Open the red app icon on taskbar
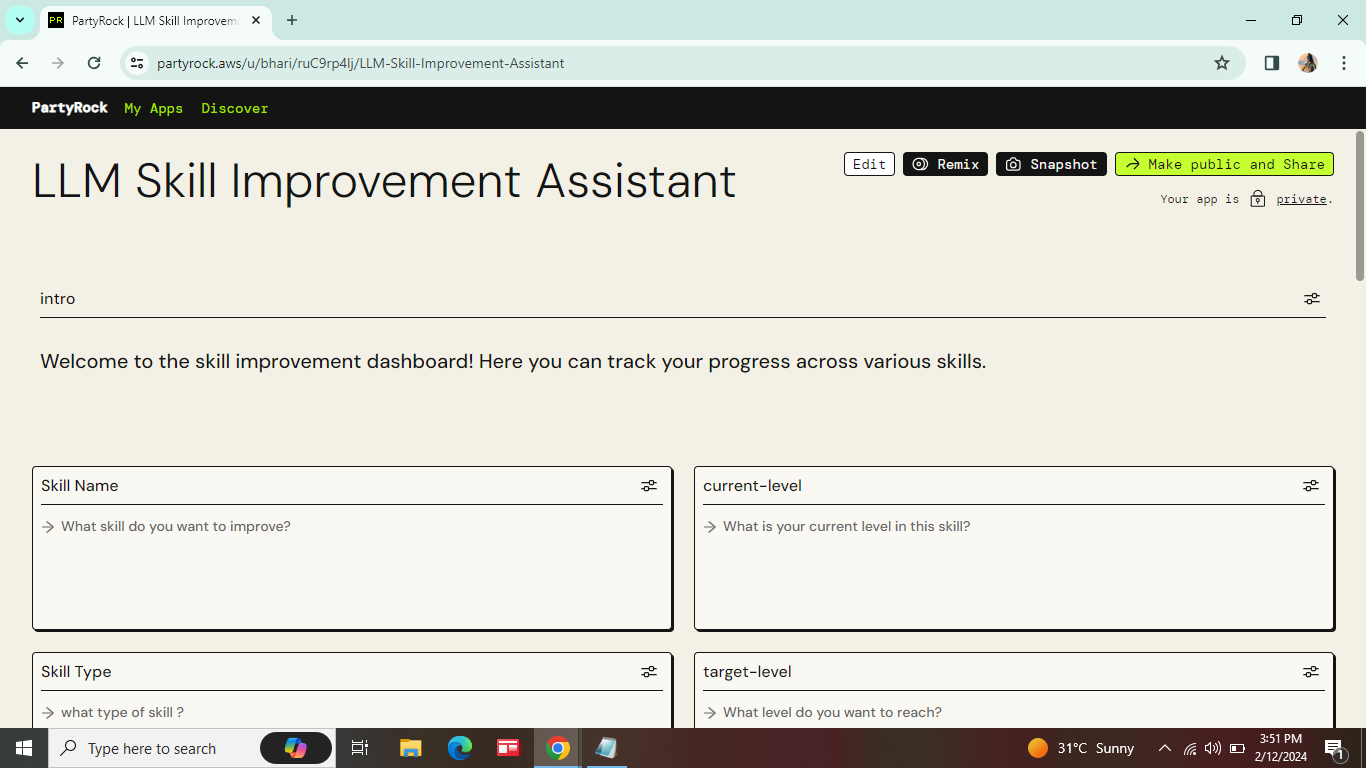Screen dimensions: 1366x768 (x=508, y=748)
